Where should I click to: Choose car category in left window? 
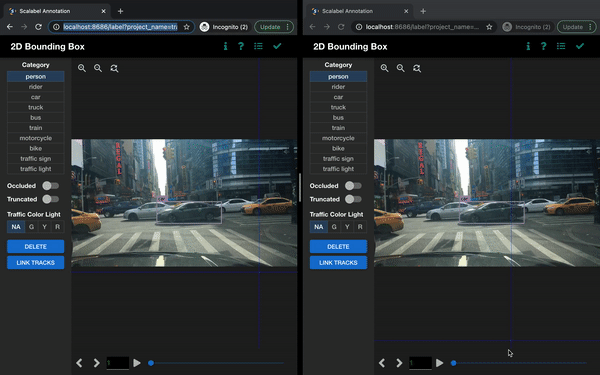coord(36,97)
